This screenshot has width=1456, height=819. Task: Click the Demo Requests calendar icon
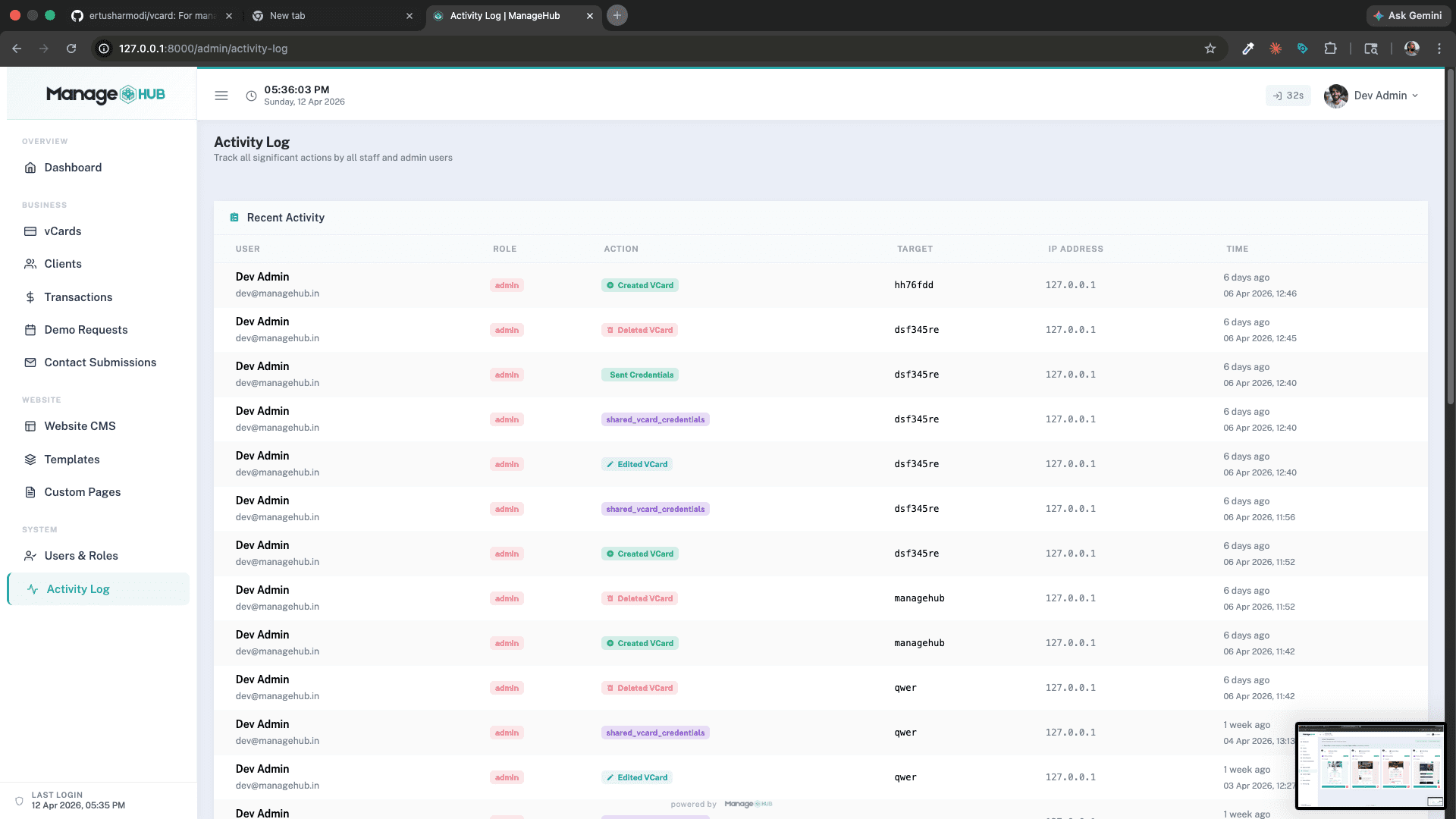(30, 330)
